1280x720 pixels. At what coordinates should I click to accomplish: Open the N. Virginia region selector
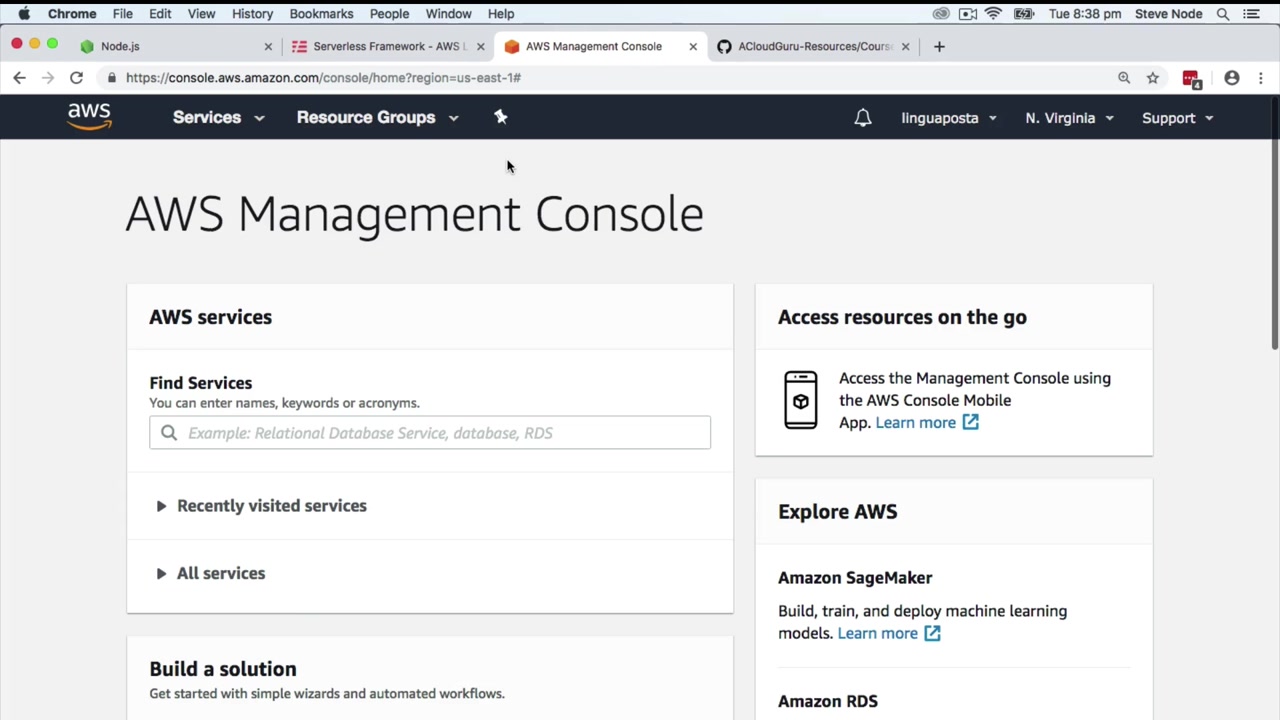(x=1069, y=118)
